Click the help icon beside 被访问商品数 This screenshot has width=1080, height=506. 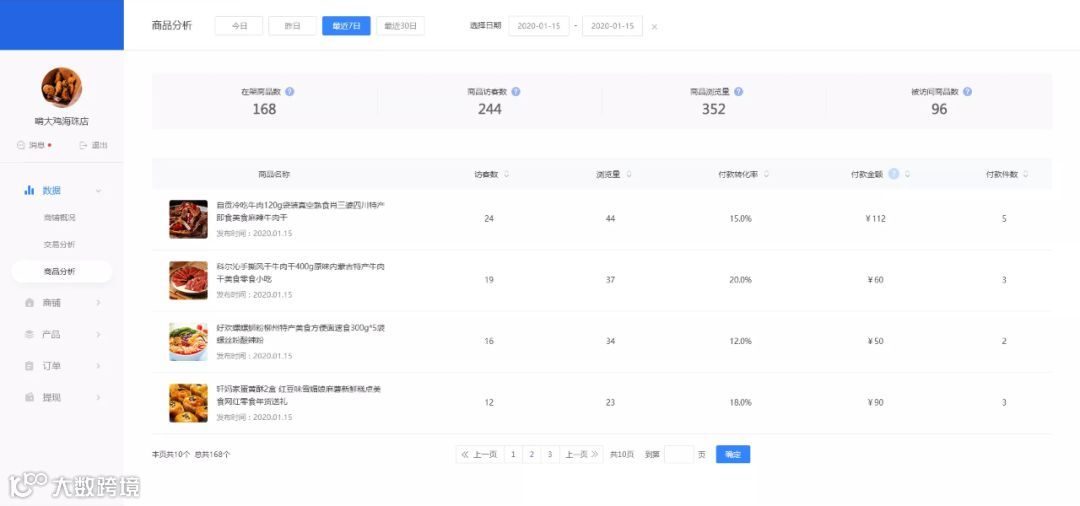point(967,92)
